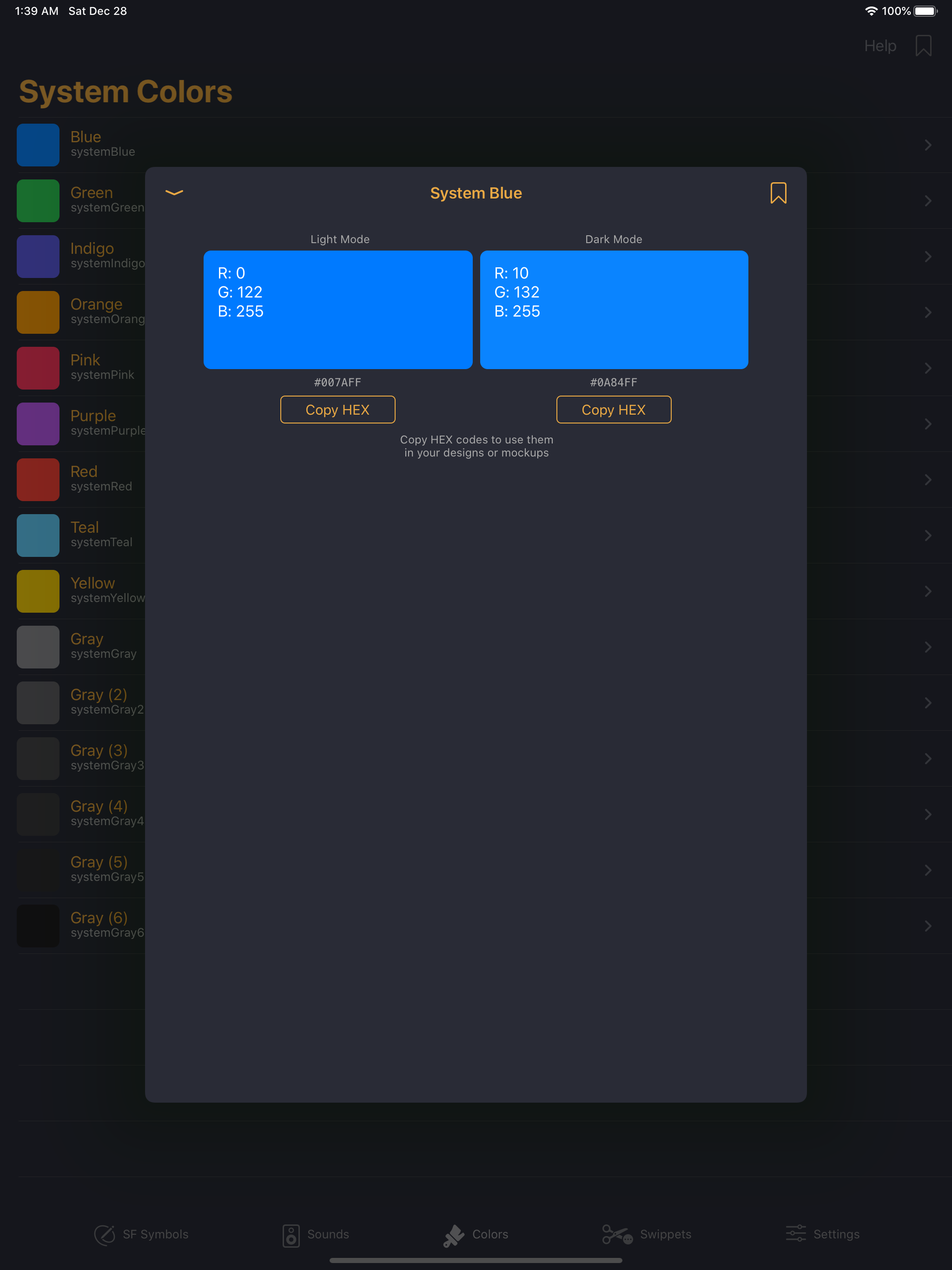Expand the Red row disclosure chevron
This screenshot has width=952, height=1270.
pos(928,480)
